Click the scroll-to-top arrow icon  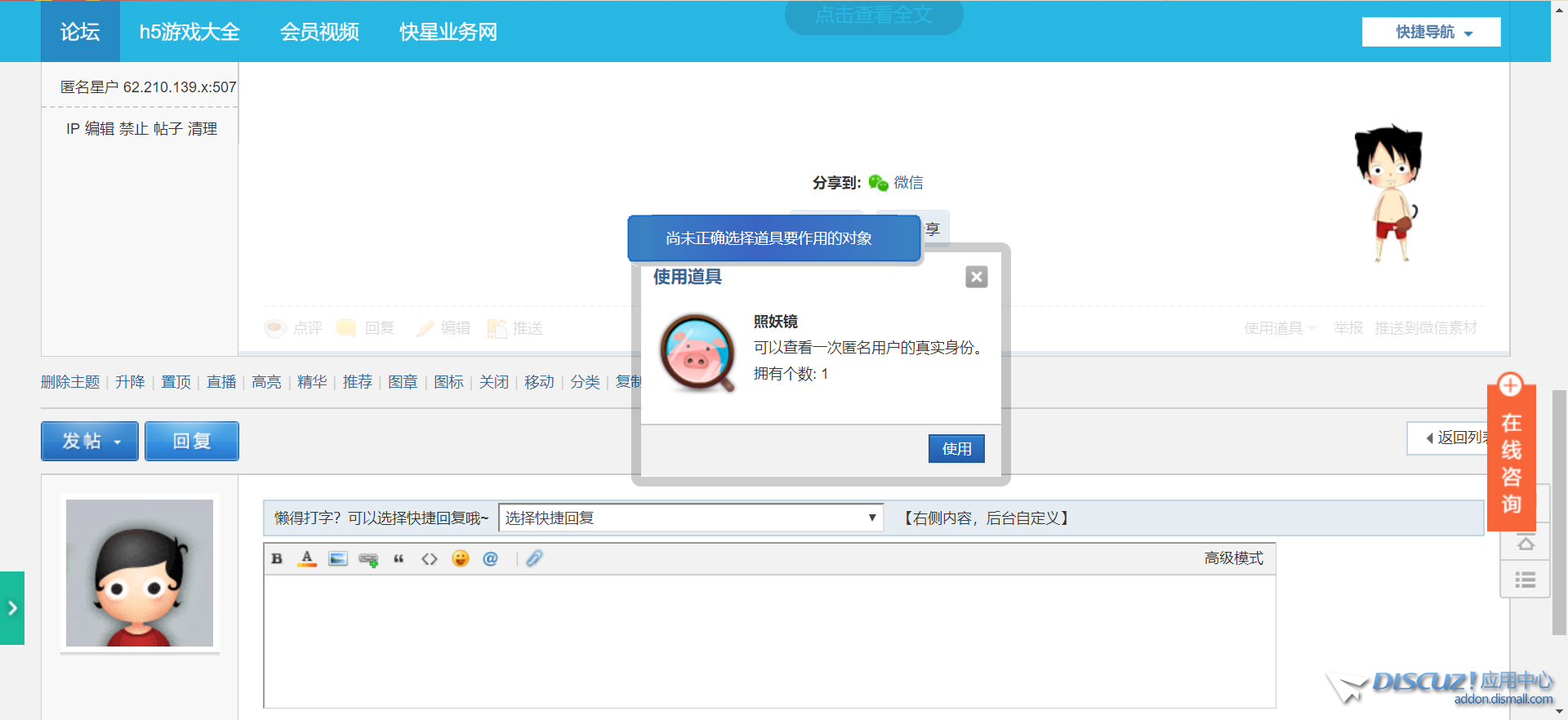(x=1525, y=543)
